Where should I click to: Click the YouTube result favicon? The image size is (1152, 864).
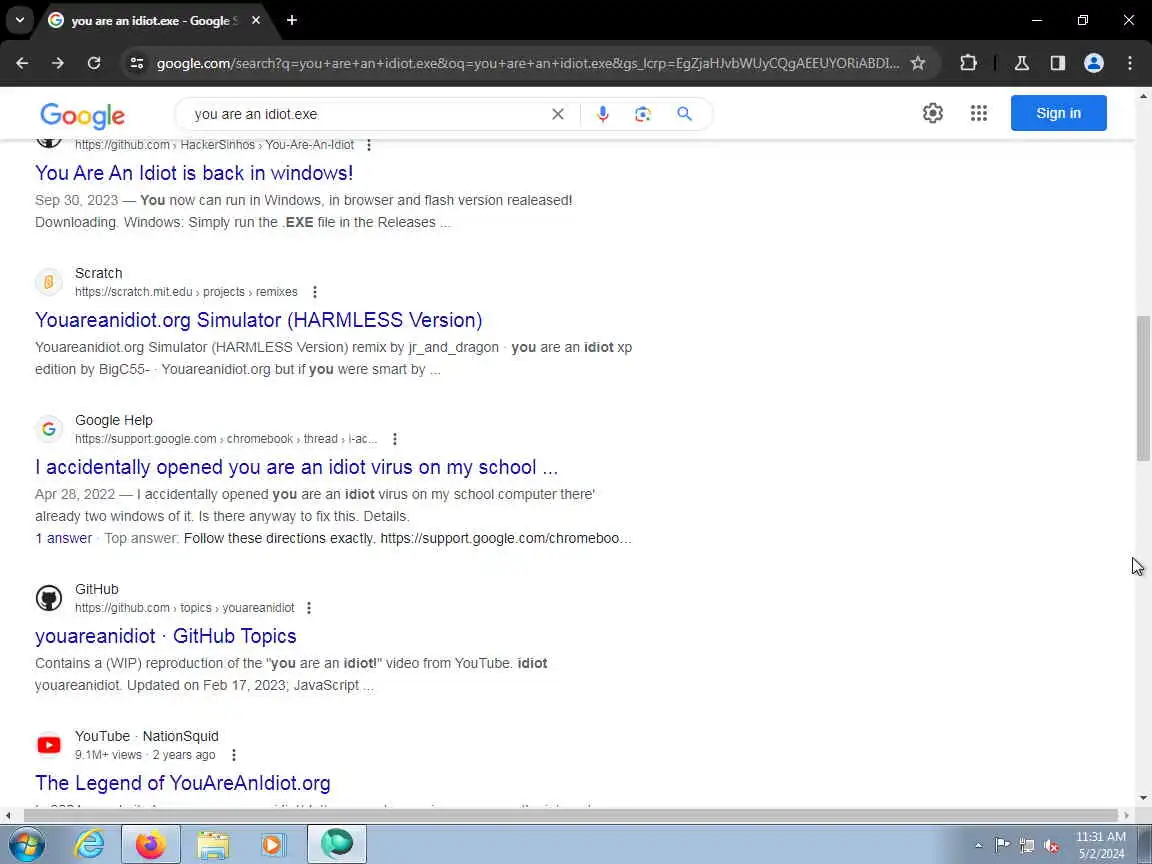(x=48, y=745)
